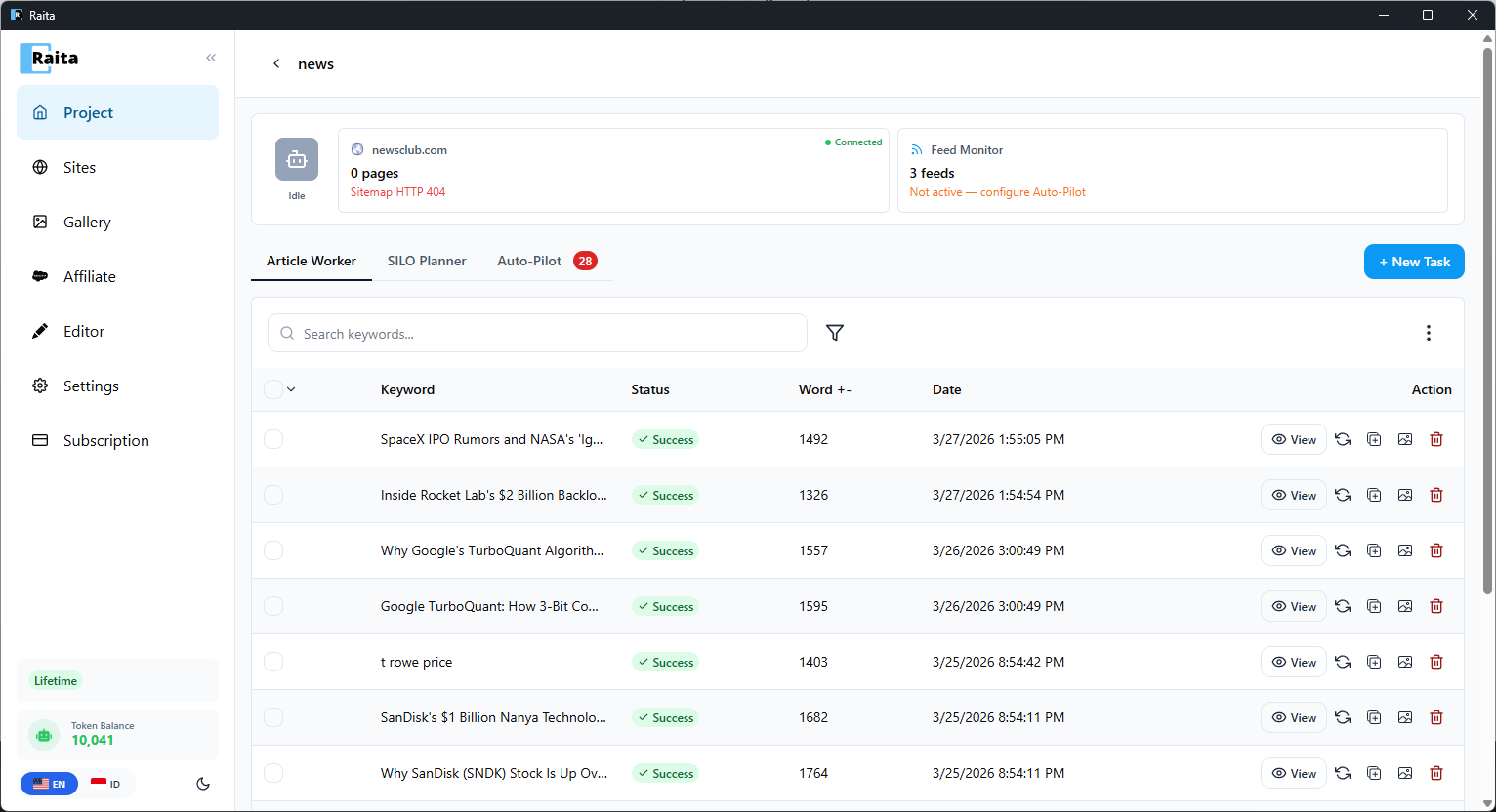Open the three-dot table options menu
Viewport: 1496px width, 812px height.
[1428, 333]
